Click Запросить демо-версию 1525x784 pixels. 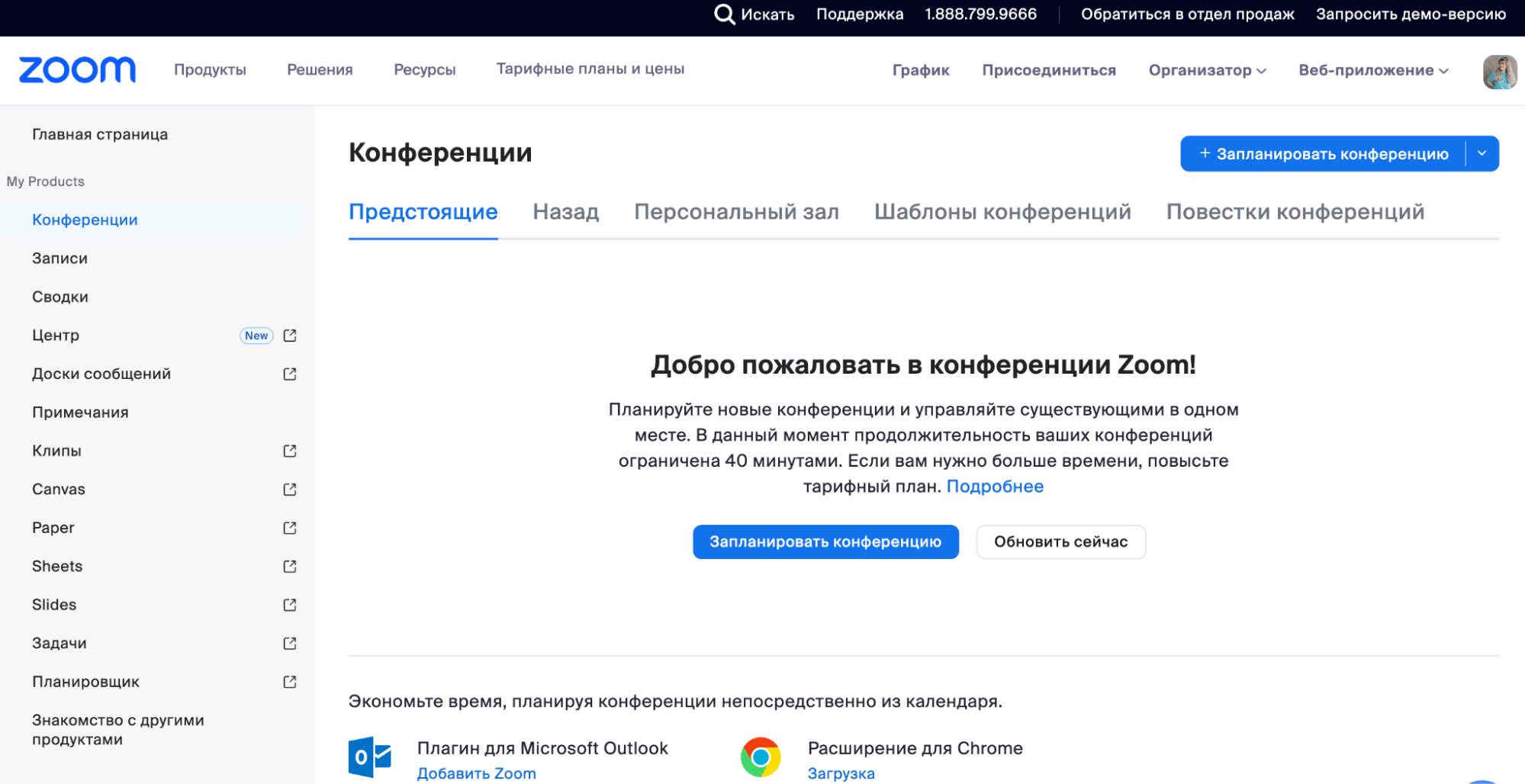tap(1411, 14)
